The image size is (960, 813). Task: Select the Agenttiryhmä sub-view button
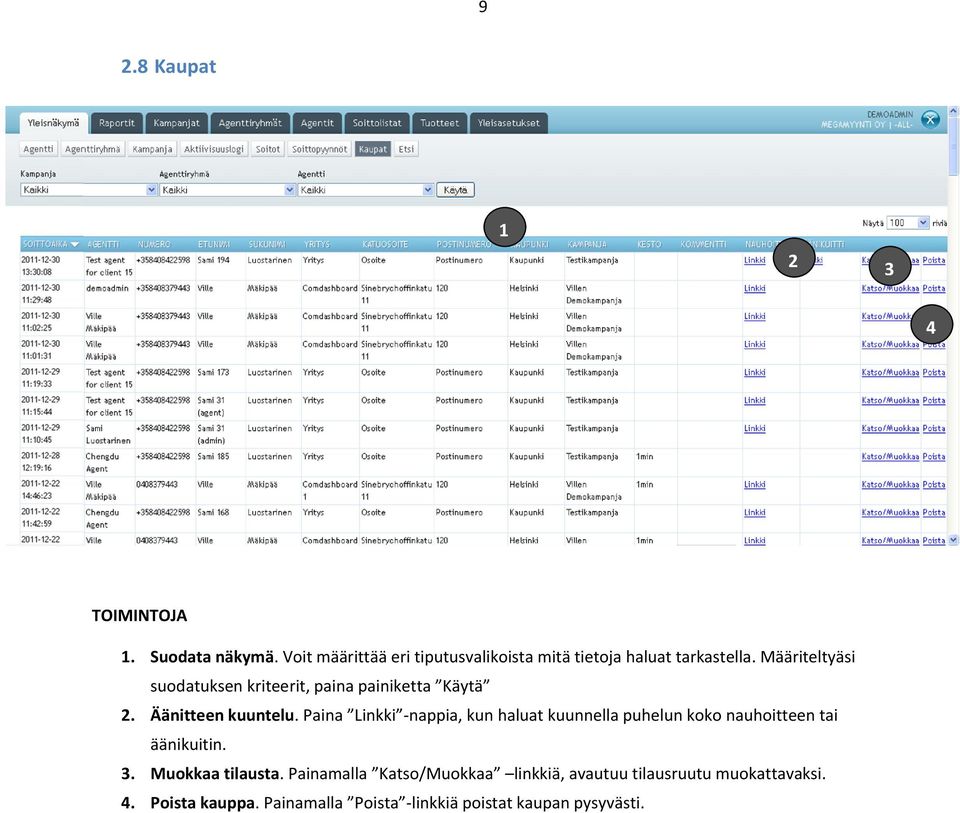click(92, 149)
